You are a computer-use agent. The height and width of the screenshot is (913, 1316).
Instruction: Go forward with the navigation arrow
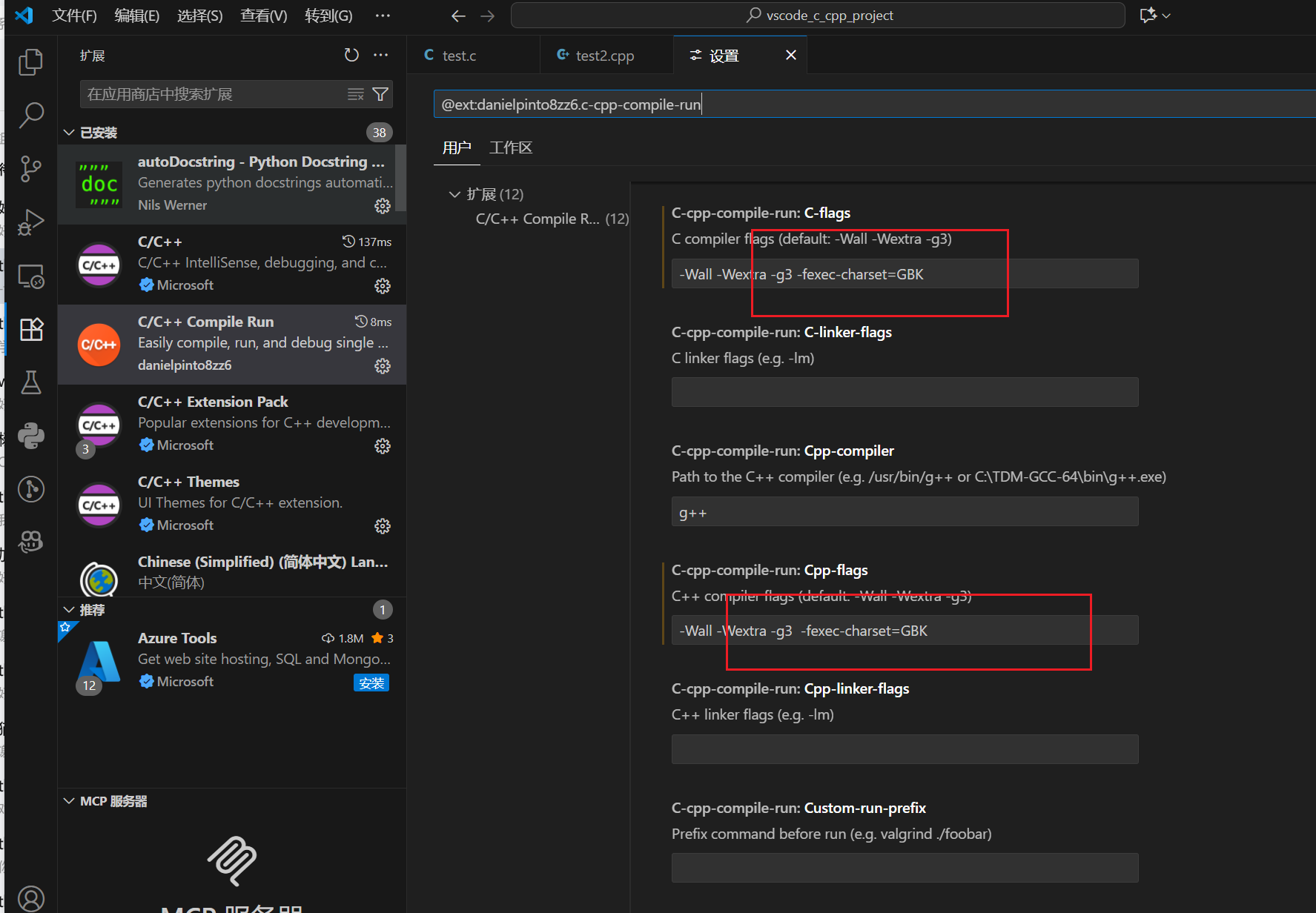[487, 16]
